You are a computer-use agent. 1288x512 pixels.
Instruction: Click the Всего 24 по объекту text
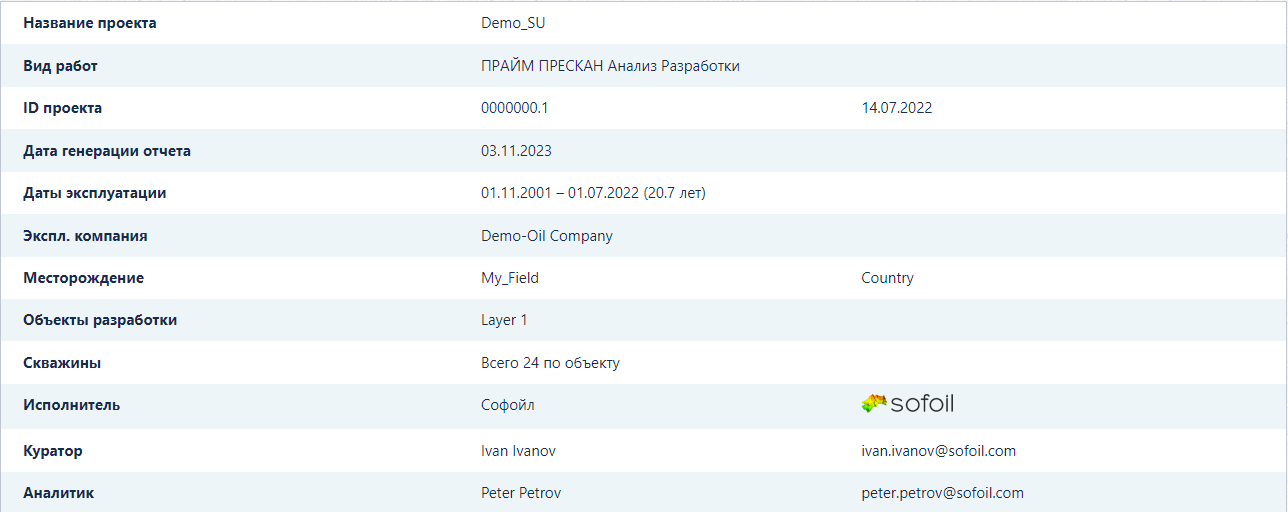[550, 363]
